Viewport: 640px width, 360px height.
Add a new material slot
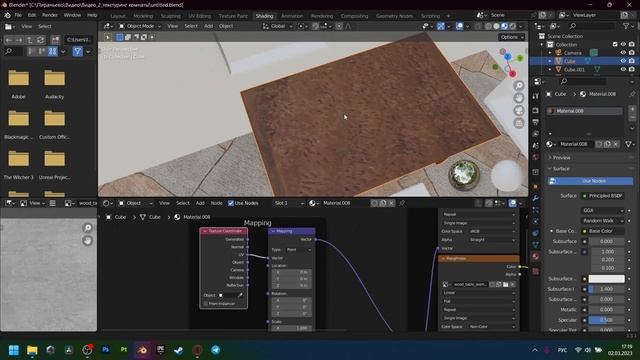[632, 109]
